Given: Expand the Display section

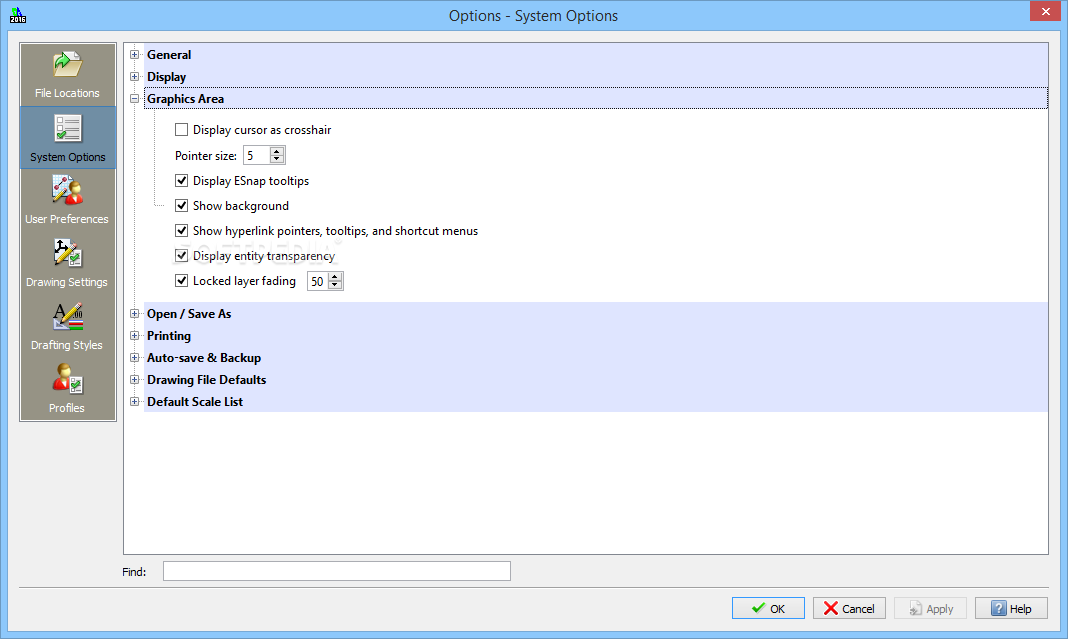Looking at the screenshot, I should 134,77.
